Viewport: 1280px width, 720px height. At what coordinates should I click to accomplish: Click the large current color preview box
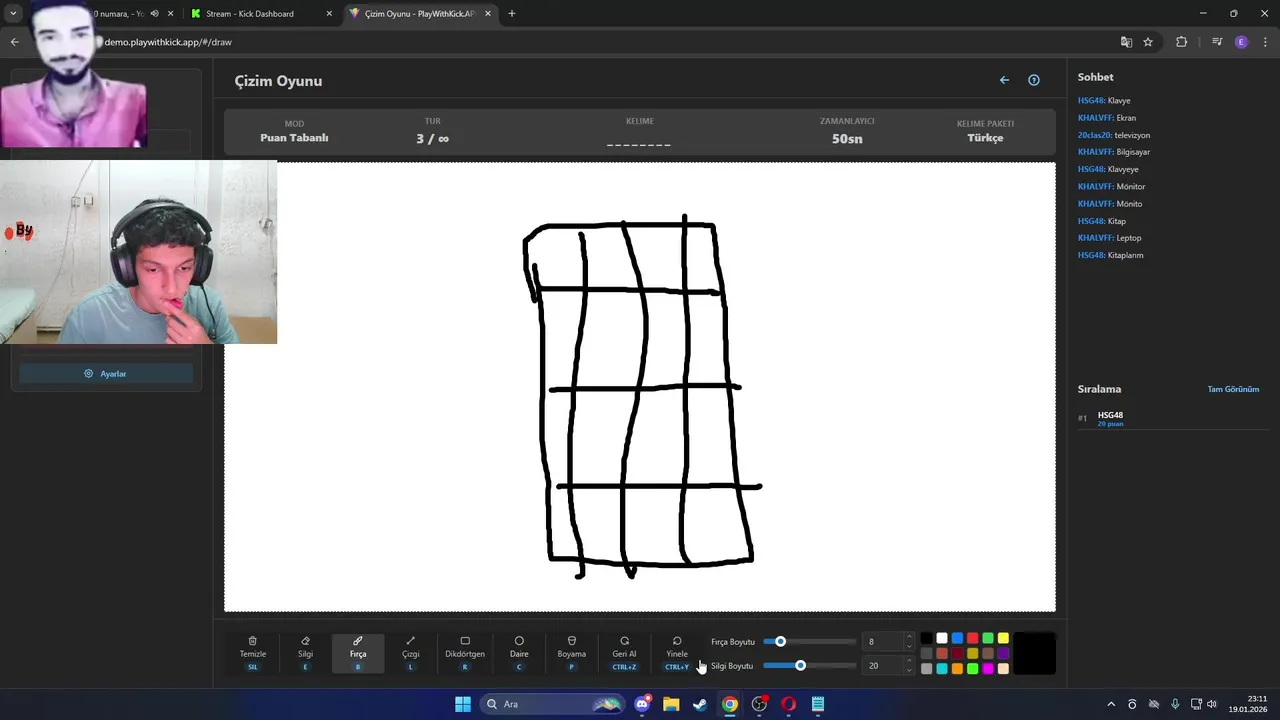1035,653
